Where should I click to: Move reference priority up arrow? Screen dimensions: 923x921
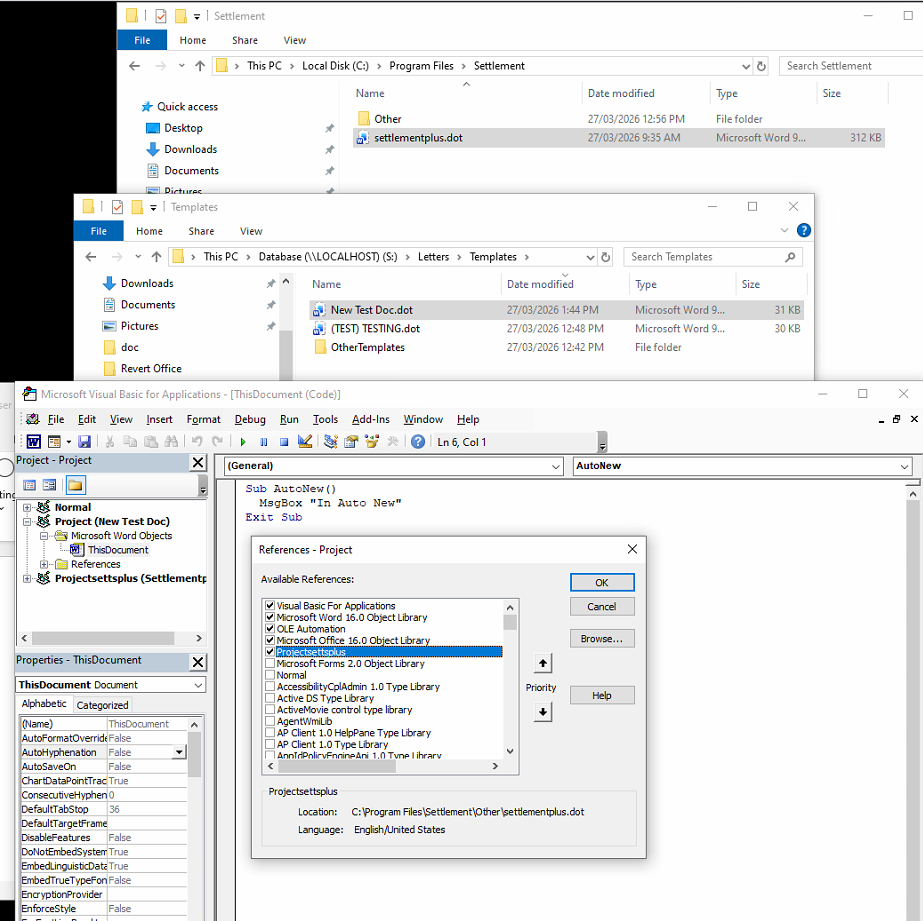point(543,663)
